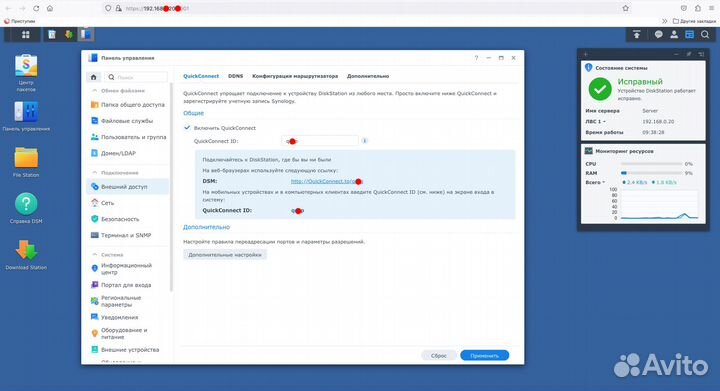Collapse the Обмен файлами section
The height and width of the screenshot is (391, 720).
(x=95, y=91)
